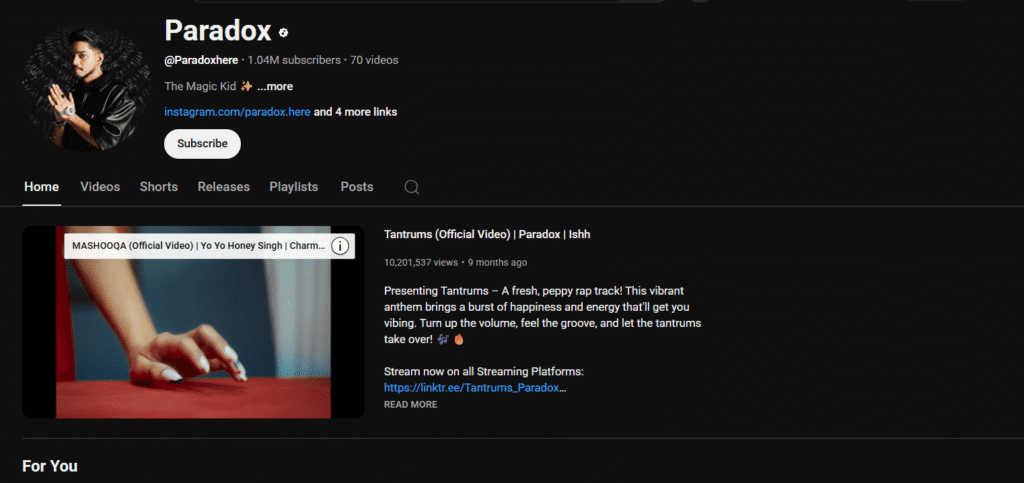Switch to the Videos tab

coord(100,187)
